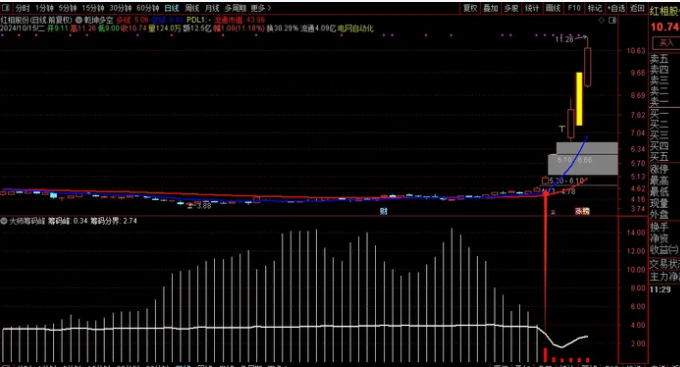The height and width of the screenshot is (367, 680).
Task: Click the 标记 mark button
Action: 595,8
